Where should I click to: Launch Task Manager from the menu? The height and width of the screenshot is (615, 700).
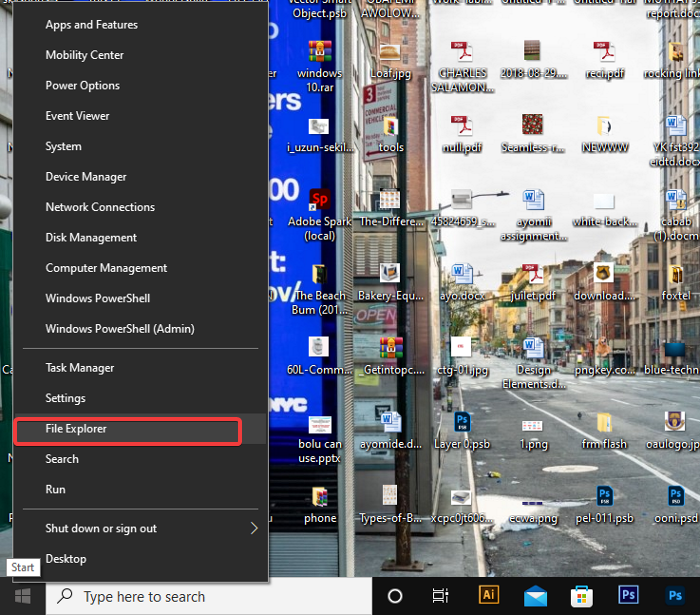(80, 368)
